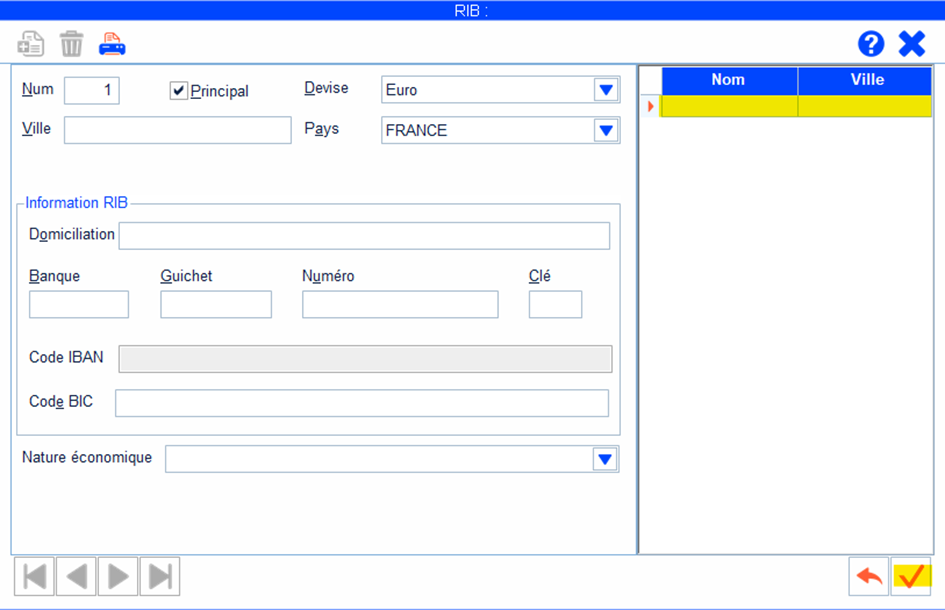Validate with the checkmark button
Viewport: 945px width, 610px height.
point(911,577)
